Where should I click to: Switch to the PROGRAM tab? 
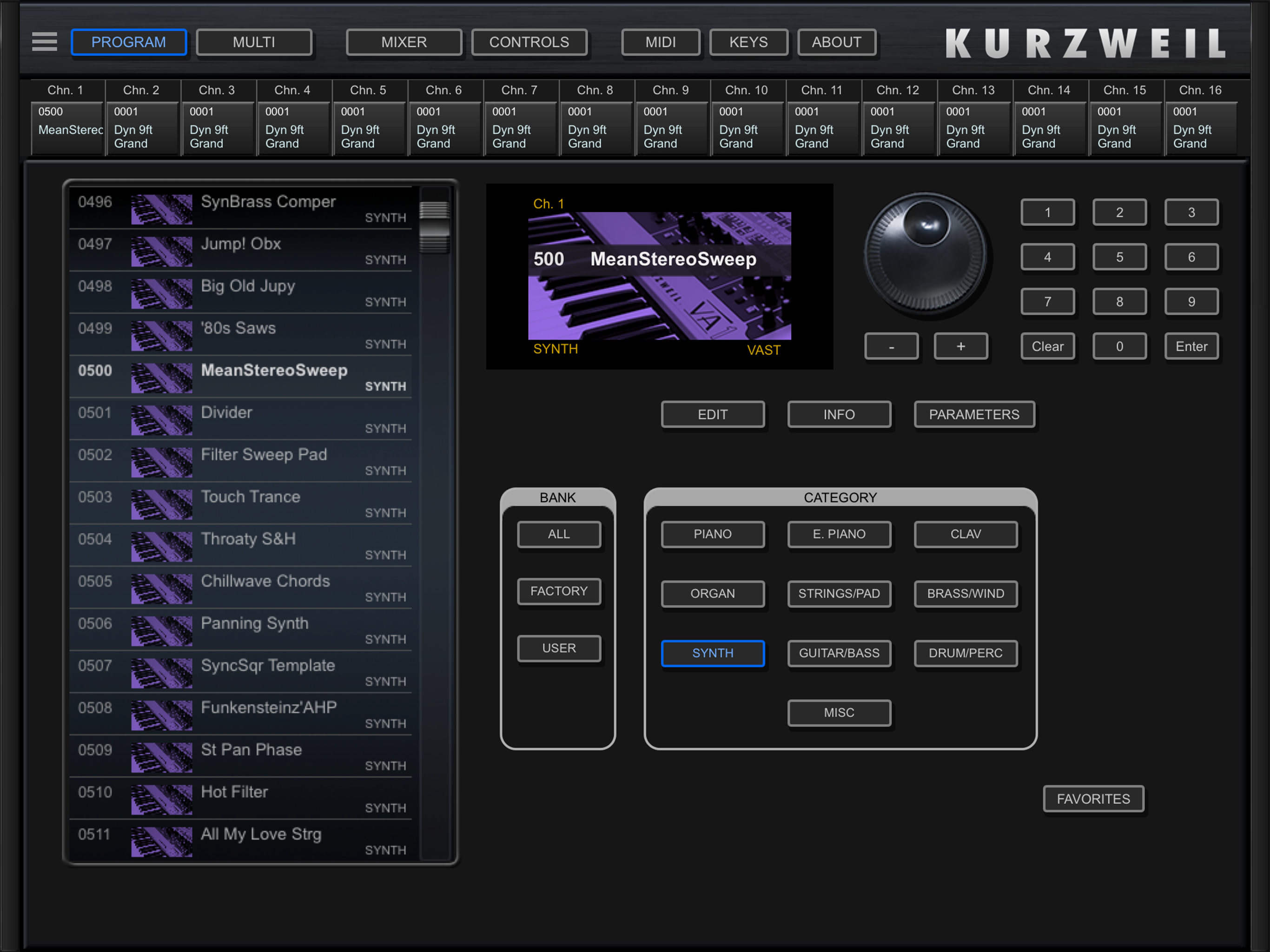[129, 42]
